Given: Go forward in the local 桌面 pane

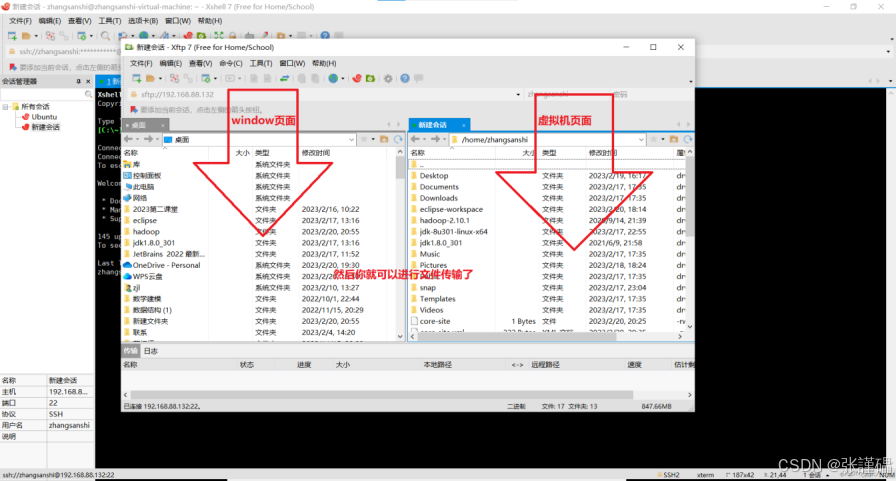Looking at the screenshot, I should pyautogui.click(x=149, y=139).
